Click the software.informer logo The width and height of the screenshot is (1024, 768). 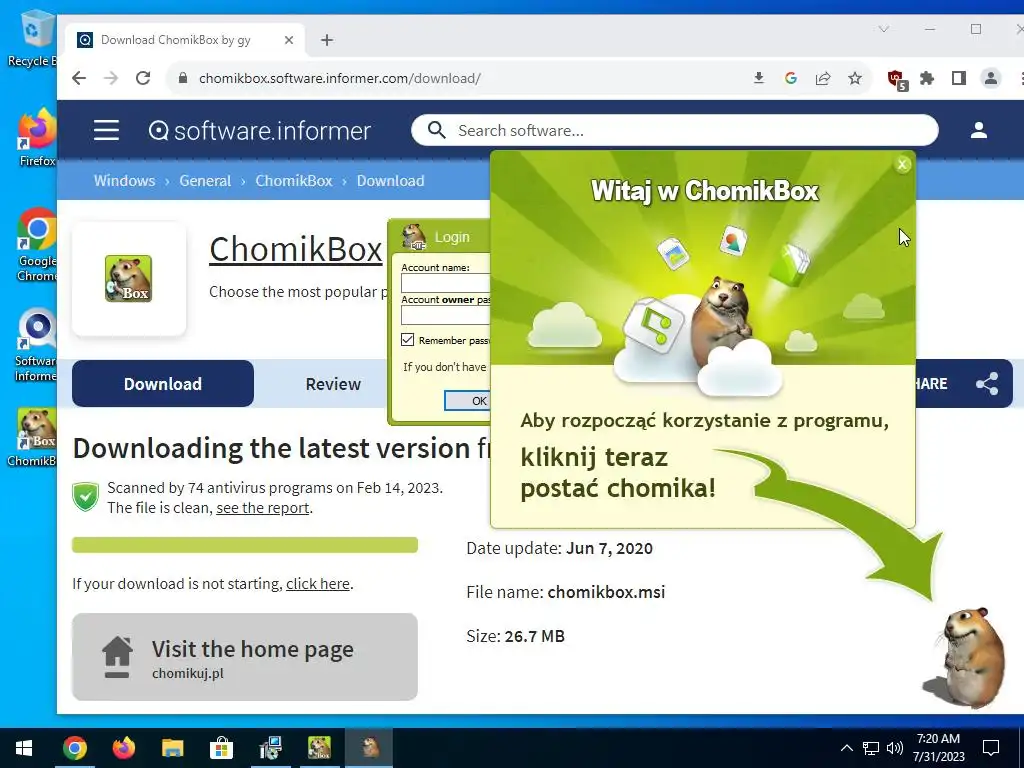259,131
